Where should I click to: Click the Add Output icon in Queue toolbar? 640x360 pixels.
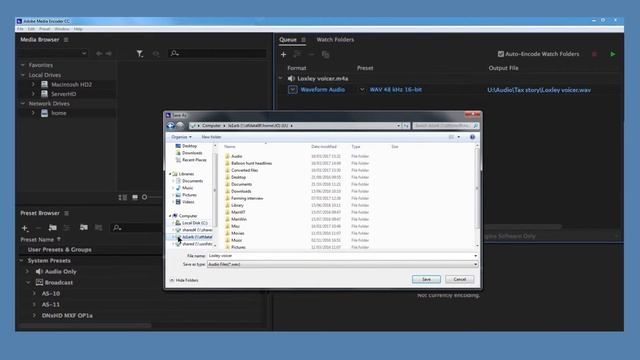pos(297,54)
